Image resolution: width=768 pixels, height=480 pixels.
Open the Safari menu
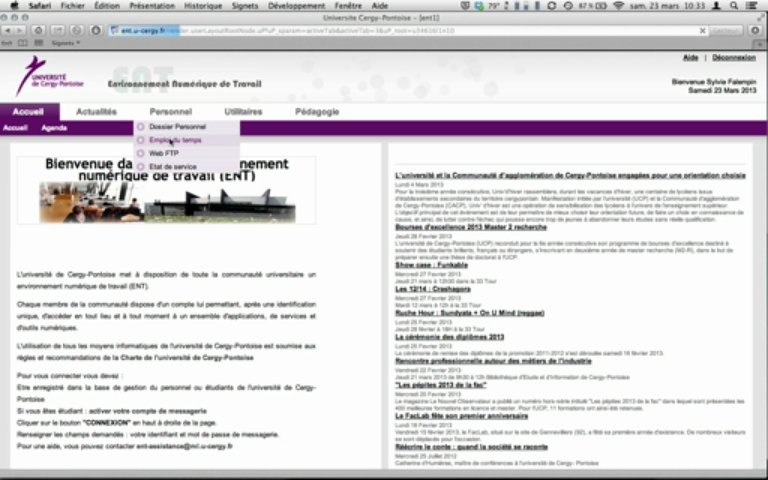(x=40, y=6)
